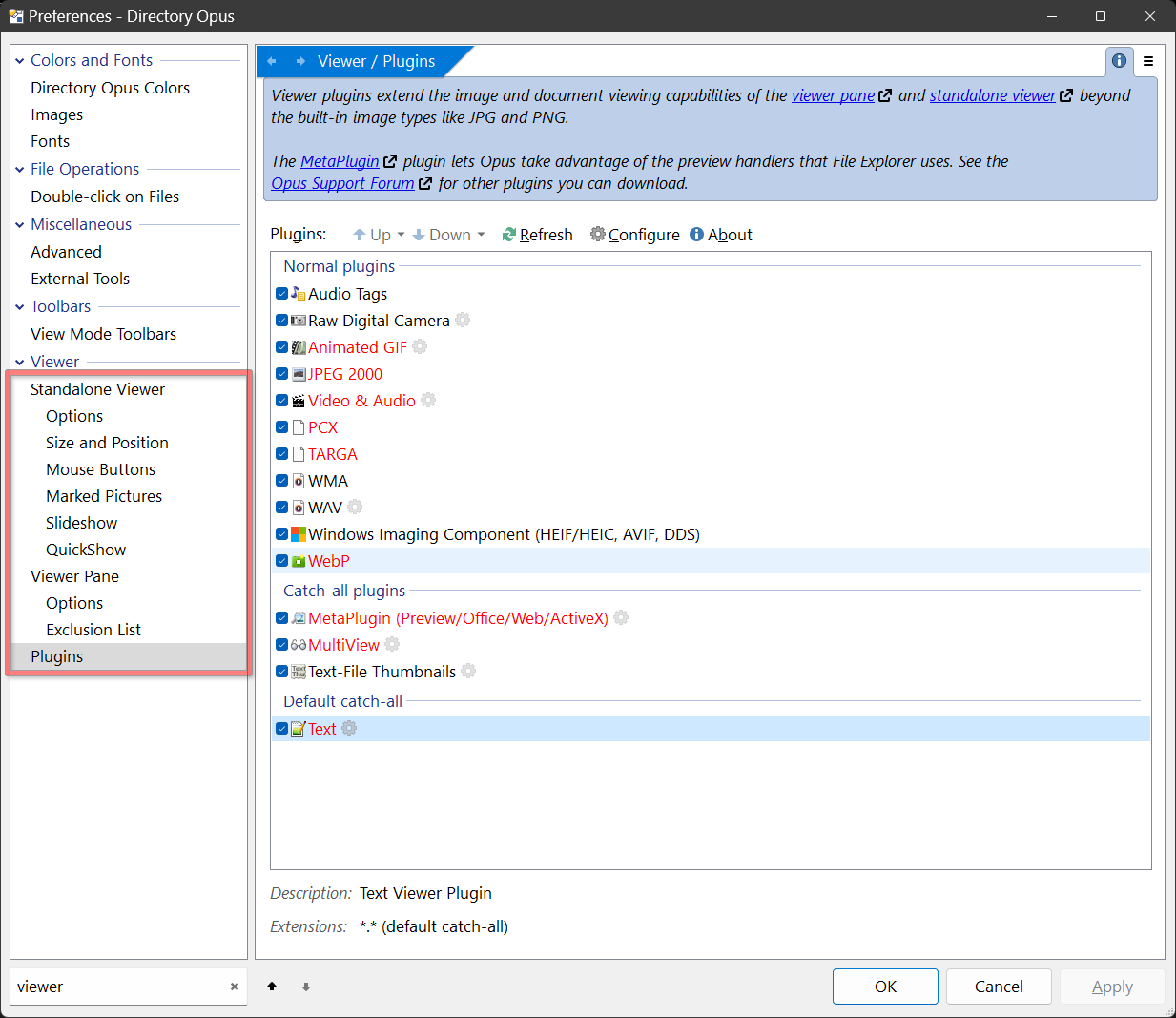The width and height of the screenshot is (1176, 1018).
Task: Open the Up button dropdown arrow
Action: coord(402,235)
